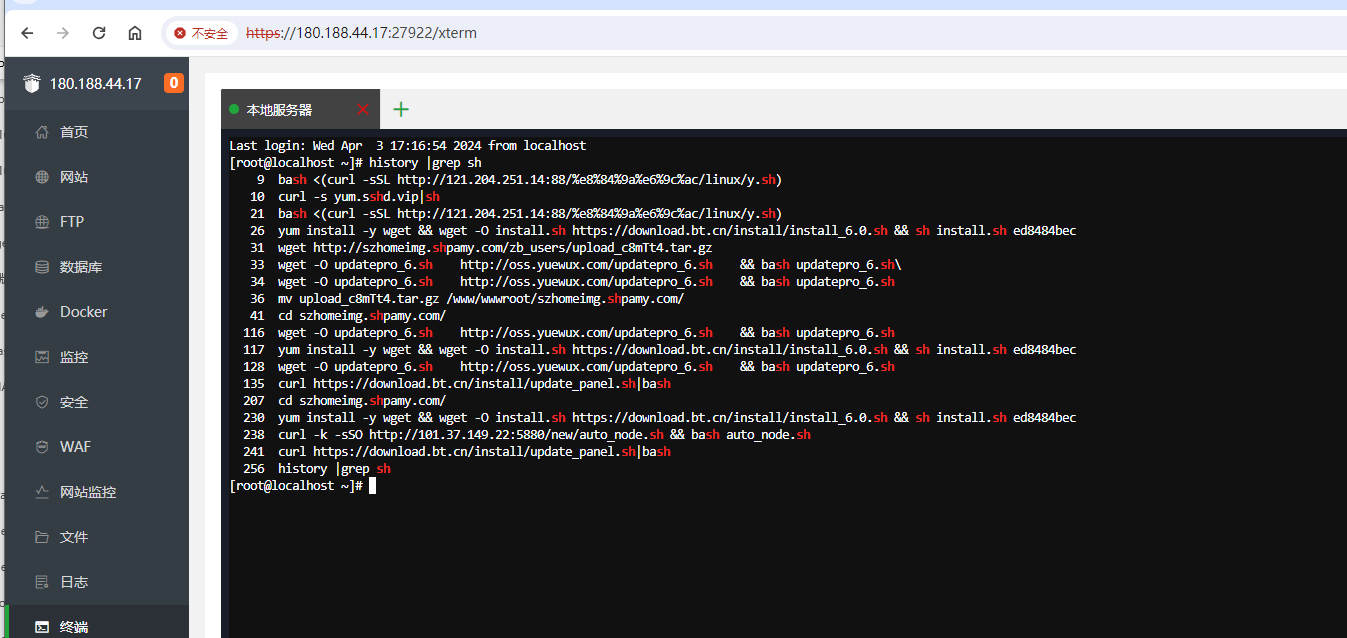The height and width of the screenshot is (638, 1347).
Task: Click history line 128 wget updatepro_6.sh command
Action: pos(569,367)
